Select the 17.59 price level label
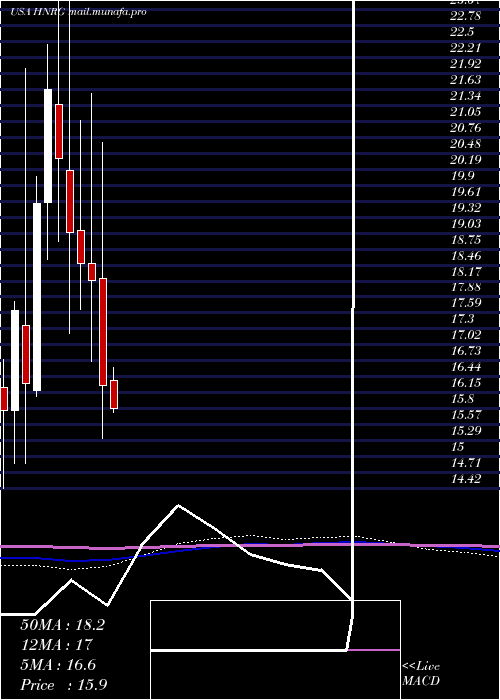Screen dimensions: 500x700 click(466, 303)
